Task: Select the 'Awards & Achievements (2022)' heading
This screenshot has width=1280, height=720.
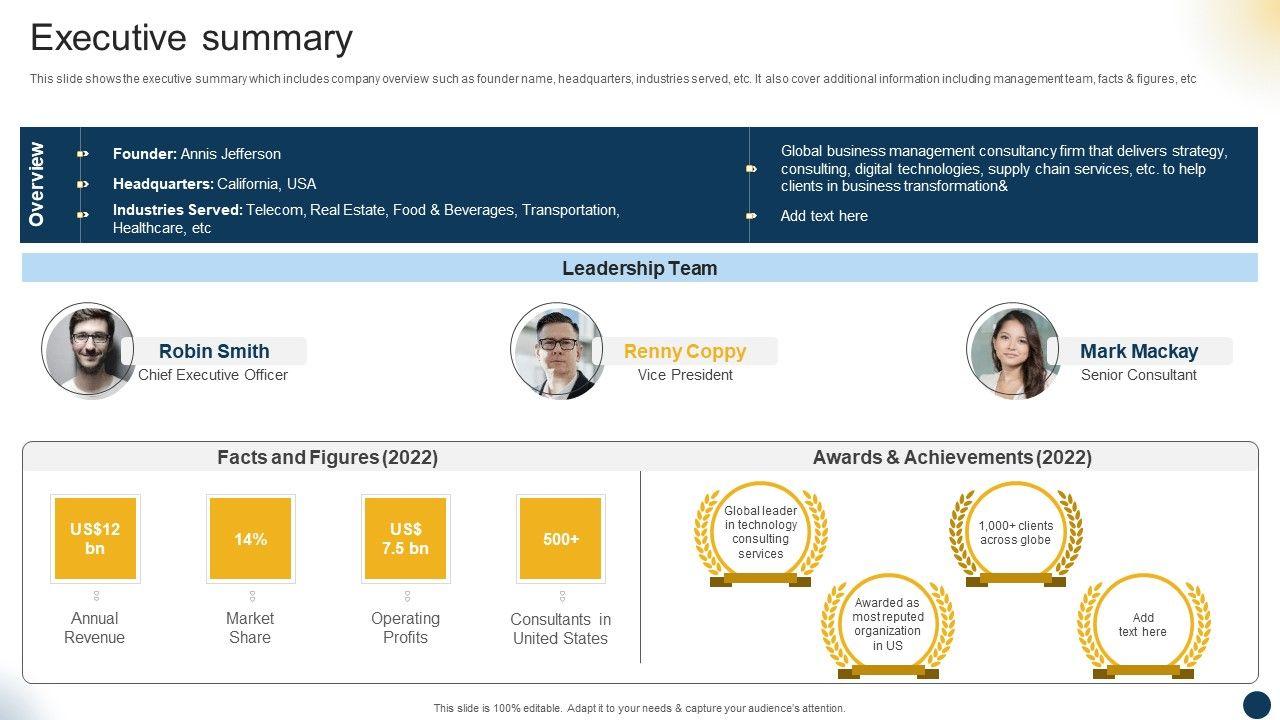Action: pos(952,457)
